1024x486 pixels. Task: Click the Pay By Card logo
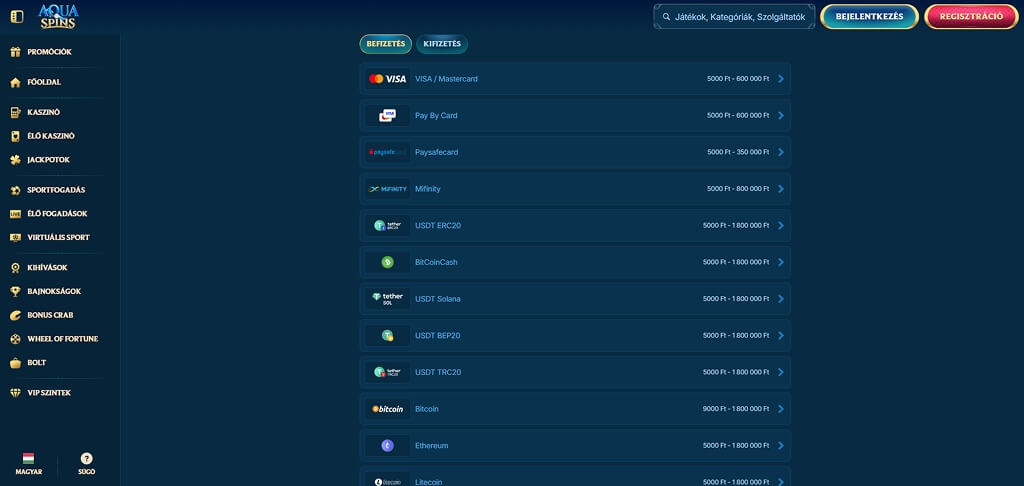(x=387, y=116)
